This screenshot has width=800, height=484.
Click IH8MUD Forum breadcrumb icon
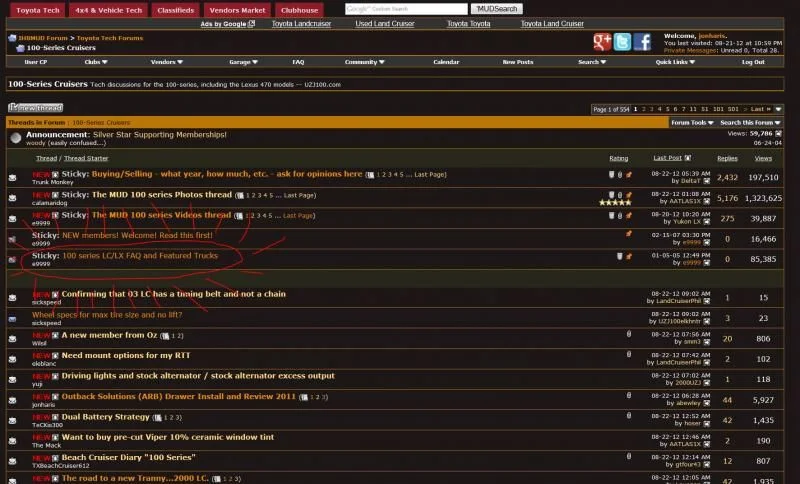pos(12,38)
